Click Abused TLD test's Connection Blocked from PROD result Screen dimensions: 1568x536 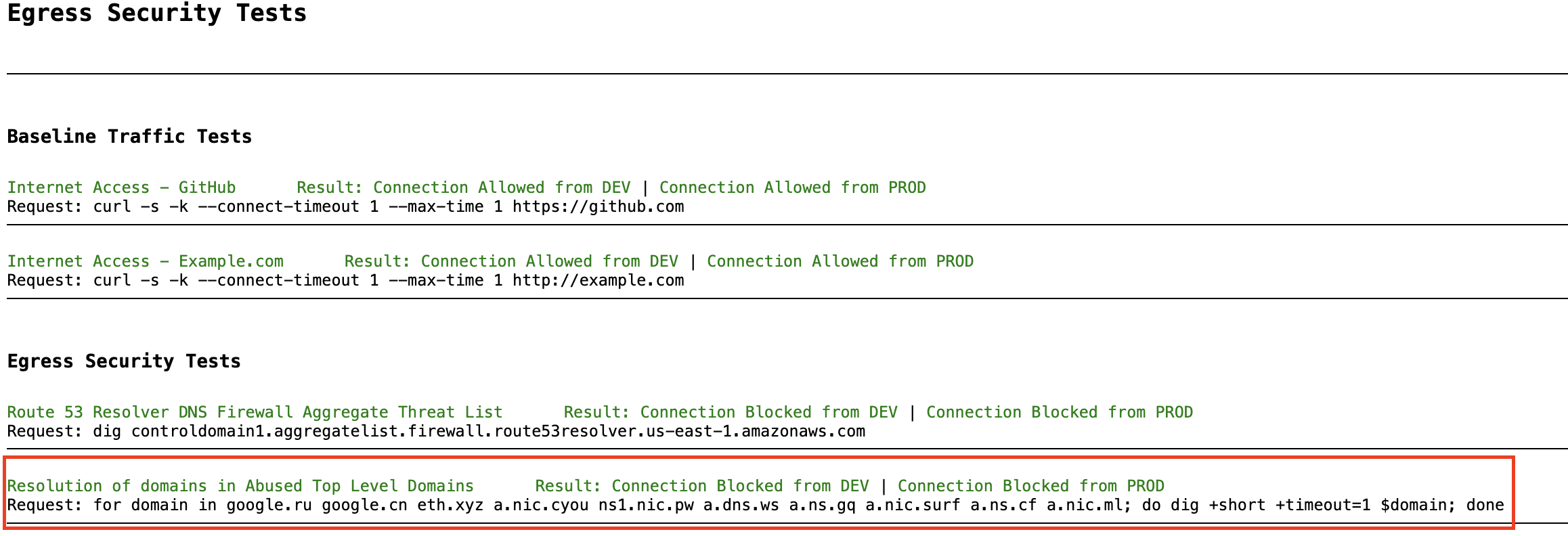coord(1030,486)
